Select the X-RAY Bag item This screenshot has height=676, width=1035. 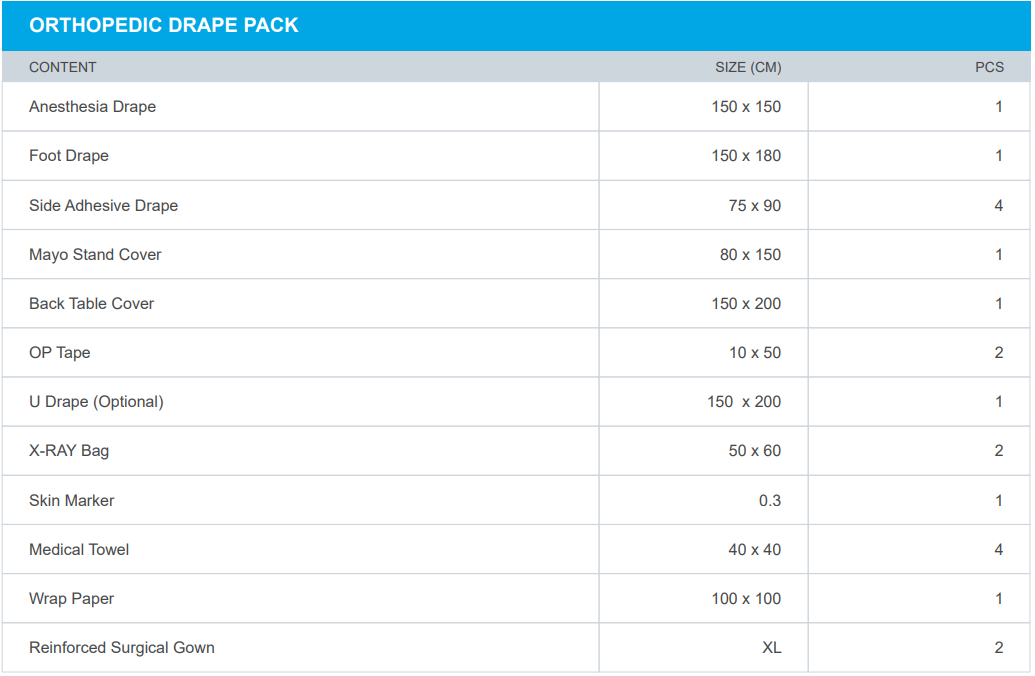click(x=69, y=451)
